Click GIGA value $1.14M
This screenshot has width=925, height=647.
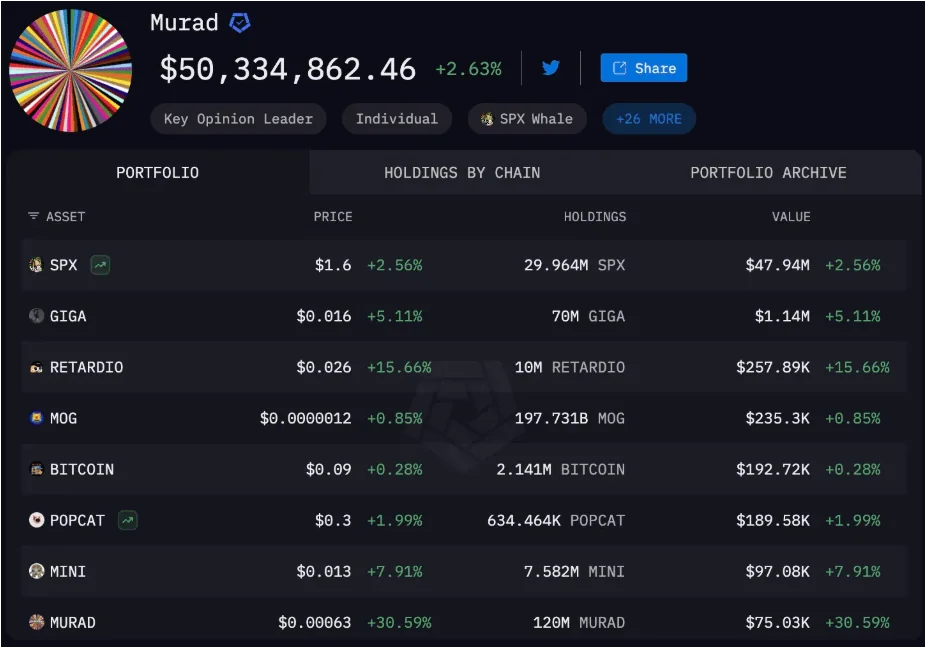click(x=782, y=316)
